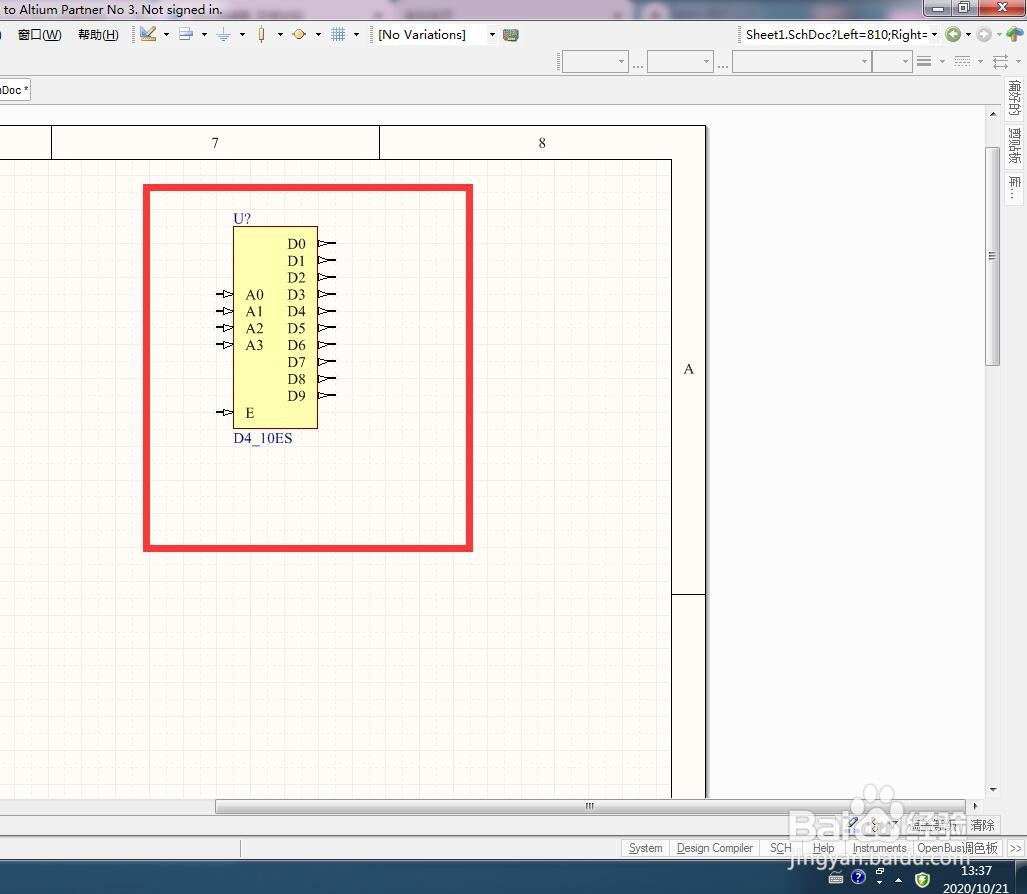The height and width of the screenshot is (894, 1027).
Task: Expand drawing utility tools dropdown arrow
Action: [166, 35]
